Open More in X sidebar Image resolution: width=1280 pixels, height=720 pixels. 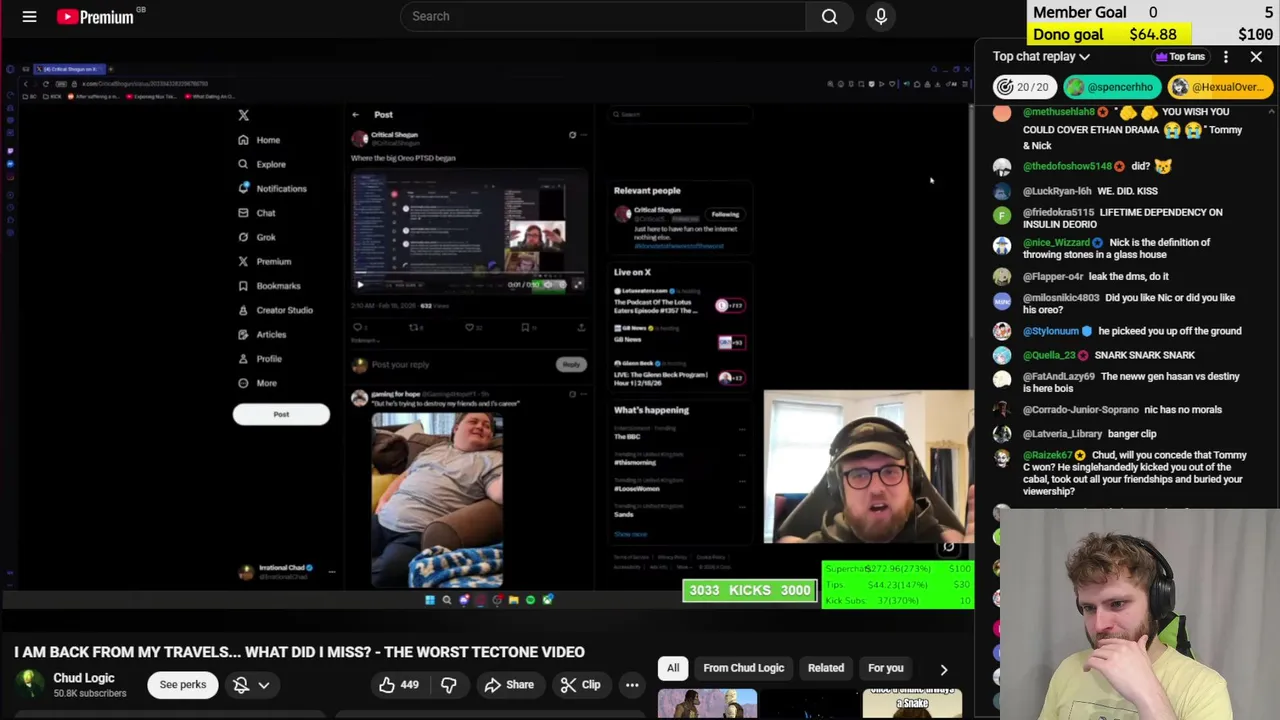click(258, 383)
